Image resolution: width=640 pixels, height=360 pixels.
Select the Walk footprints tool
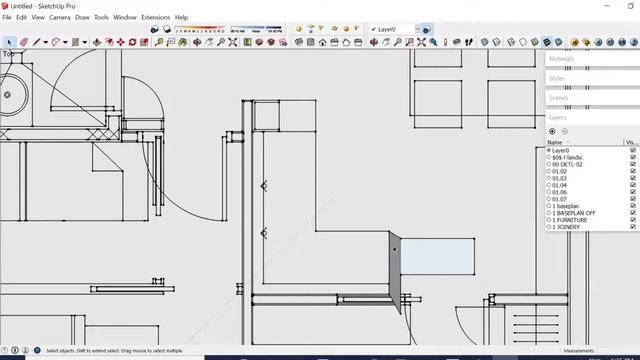pyautogui.click(x=469, y=42)
